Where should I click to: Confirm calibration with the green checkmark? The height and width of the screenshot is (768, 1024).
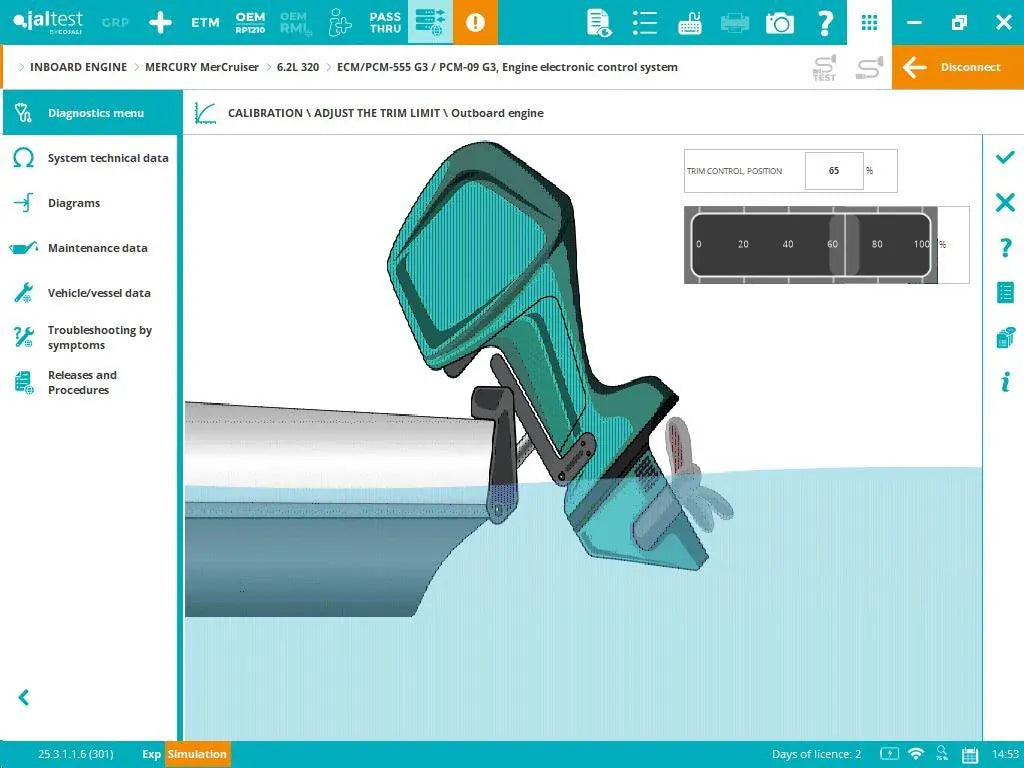tap(1004, 157)
